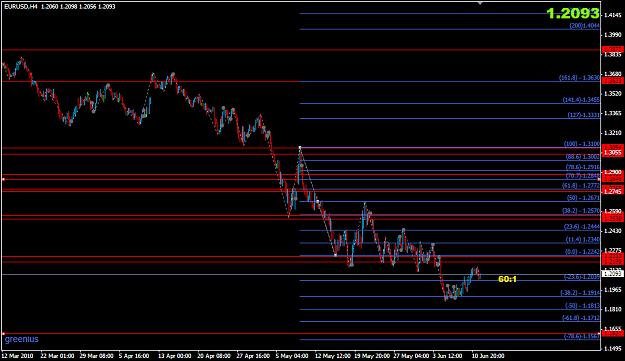Viewport: 625px width, 361px height.
Task: Click the white current price tag 1.2093
Action: 613,274
